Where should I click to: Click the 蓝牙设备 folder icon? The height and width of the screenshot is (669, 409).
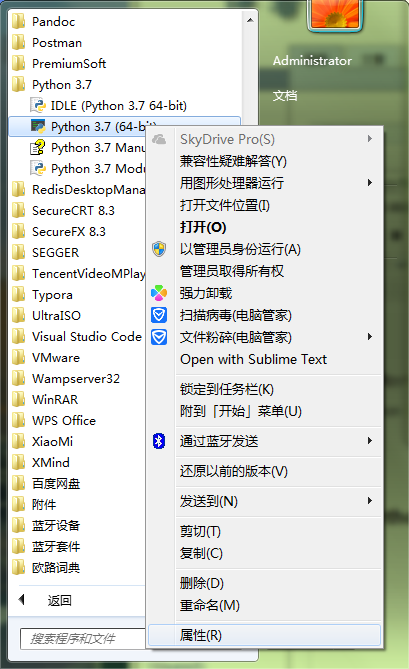coord(18,525)
